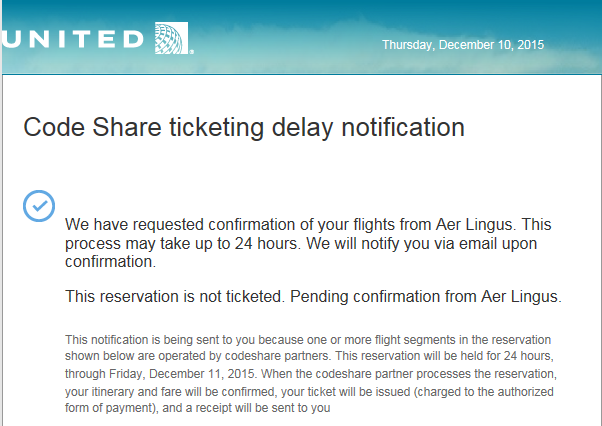Click "Friday, December 11, 2015" hold date
Image resolution: width=602 pixels, height=426 pixels.
[182, 374]
